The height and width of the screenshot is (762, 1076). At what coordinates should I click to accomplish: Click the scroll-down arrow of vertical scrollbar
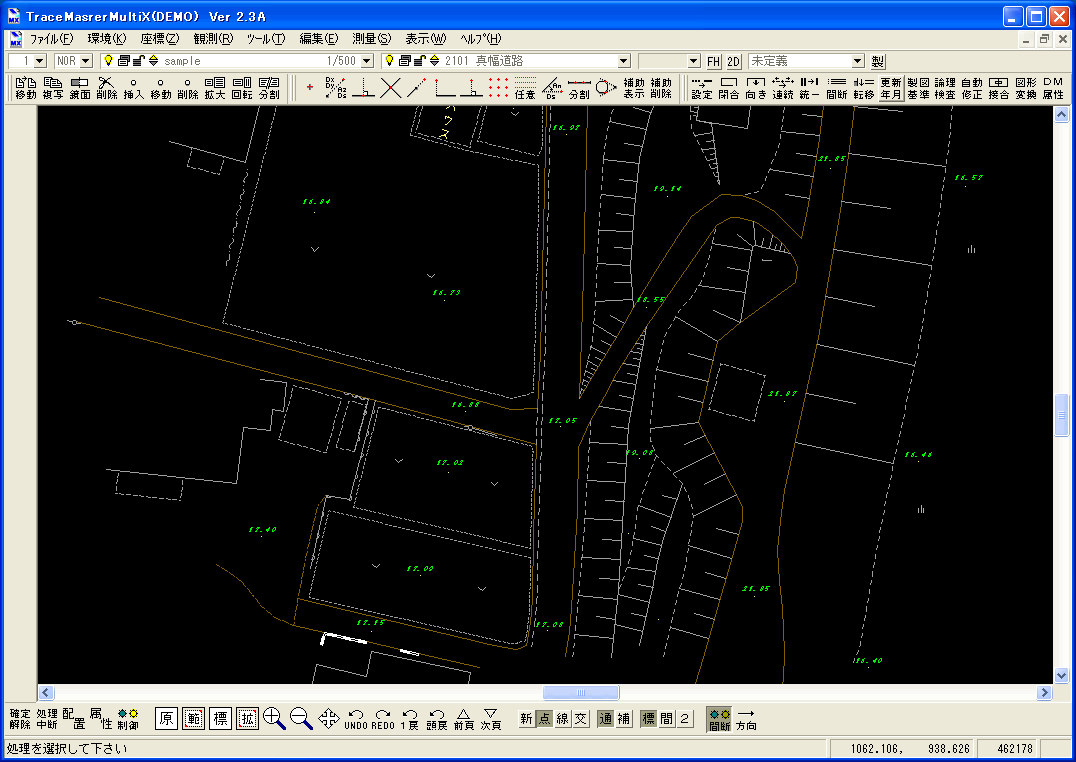1061,676
